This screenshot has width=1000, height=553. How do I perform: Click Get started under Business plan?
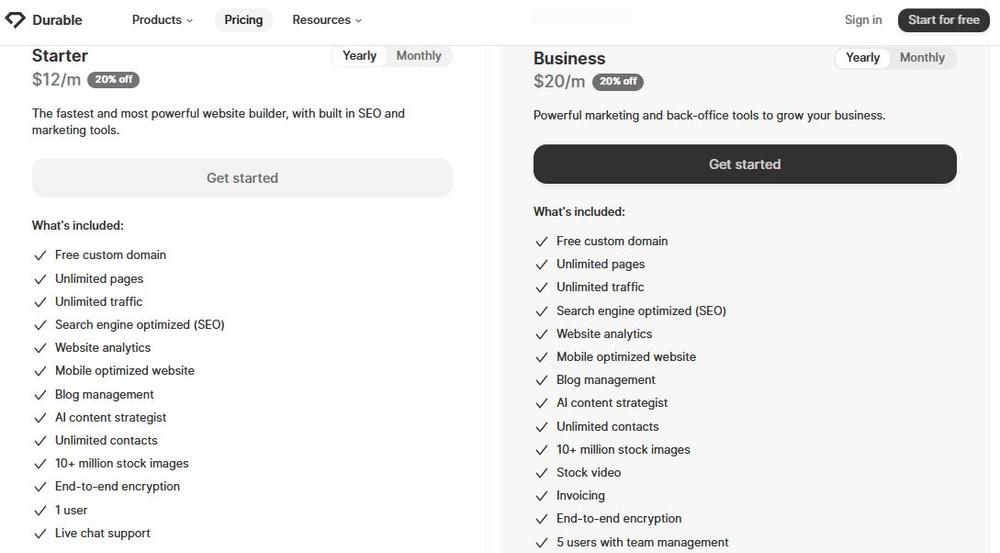[745, 164]
